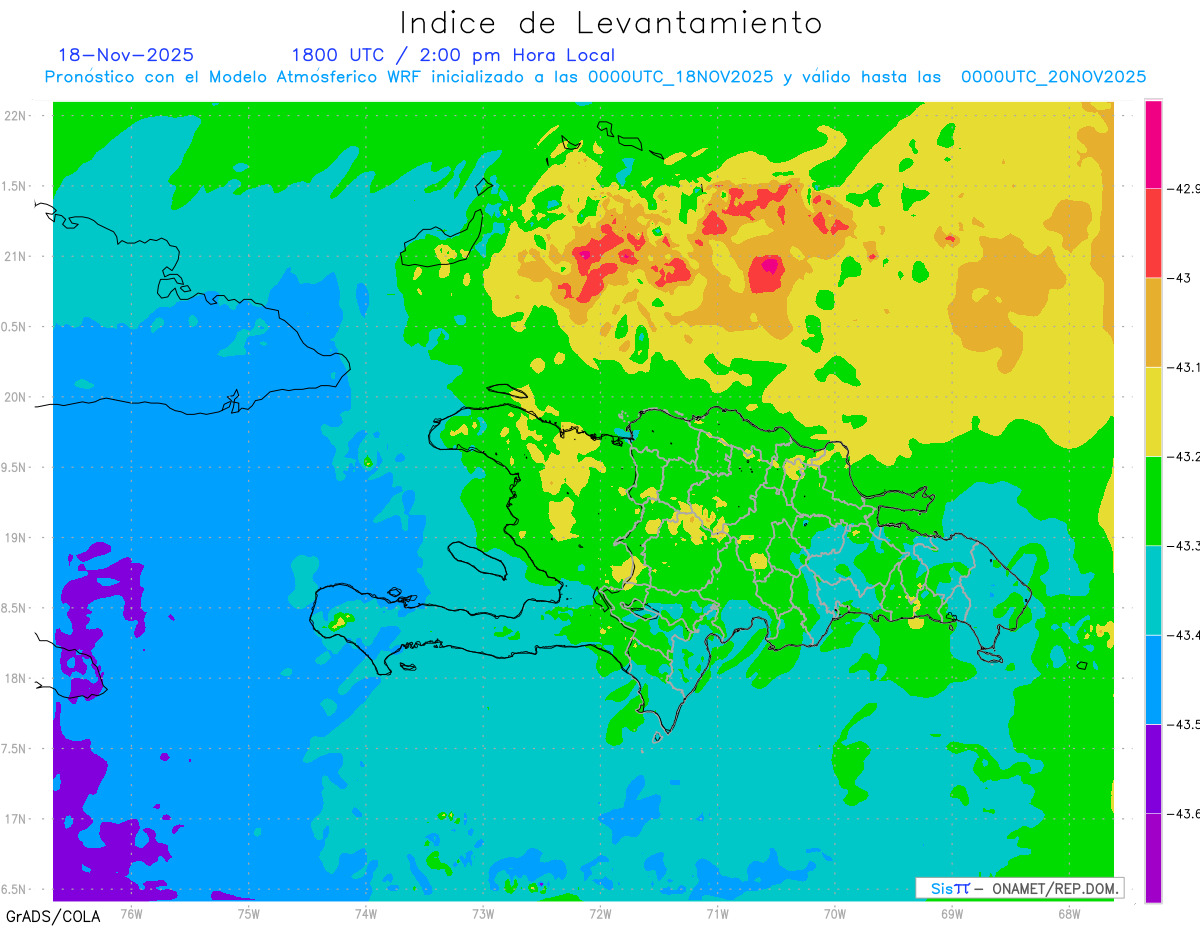Click the teal legend swatch above -43.4
This screenshot has width=1200, height=927.
[1153, 590]
